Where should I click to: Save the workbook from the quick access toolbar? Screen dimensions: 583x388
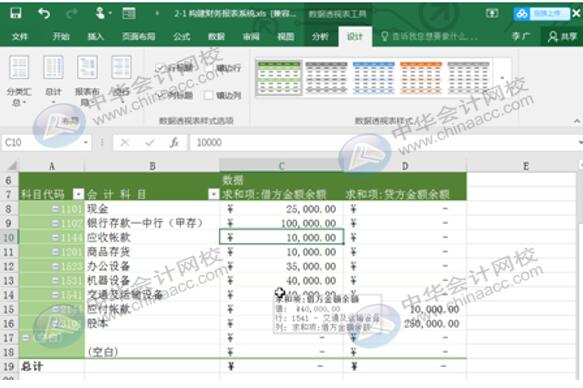click(16, 13)
